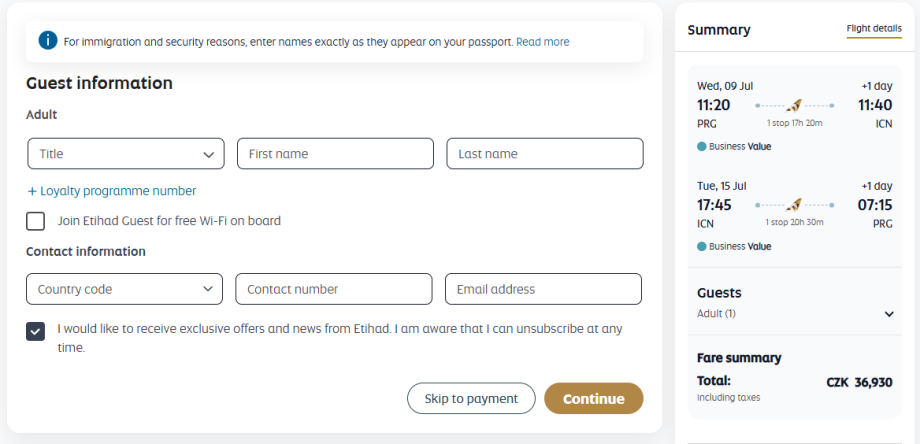Click the teal dot beside outbound Business Value
Image resolution: width=920 pixels, height=444 pixels.
coord(702,146)
